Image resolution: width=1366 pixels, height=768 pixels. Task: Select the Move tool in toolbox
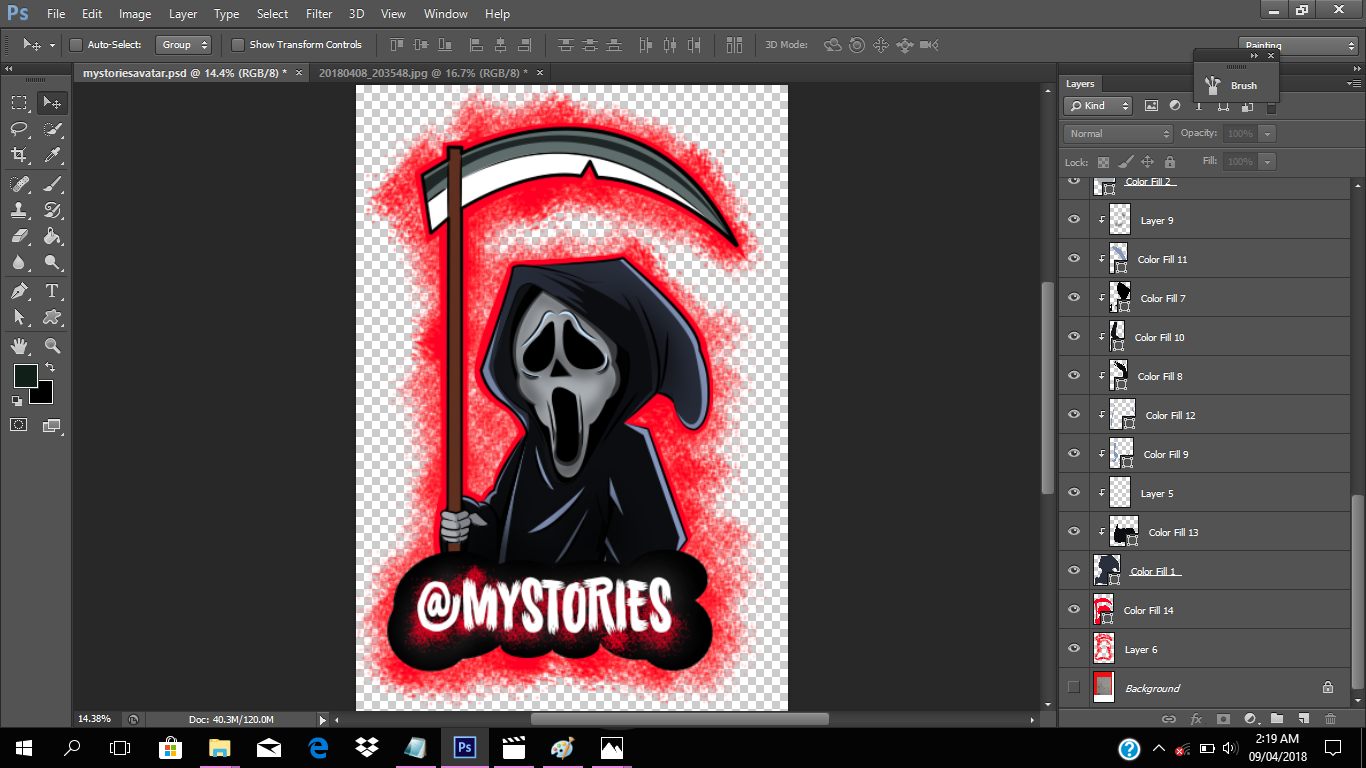(52, 102)
